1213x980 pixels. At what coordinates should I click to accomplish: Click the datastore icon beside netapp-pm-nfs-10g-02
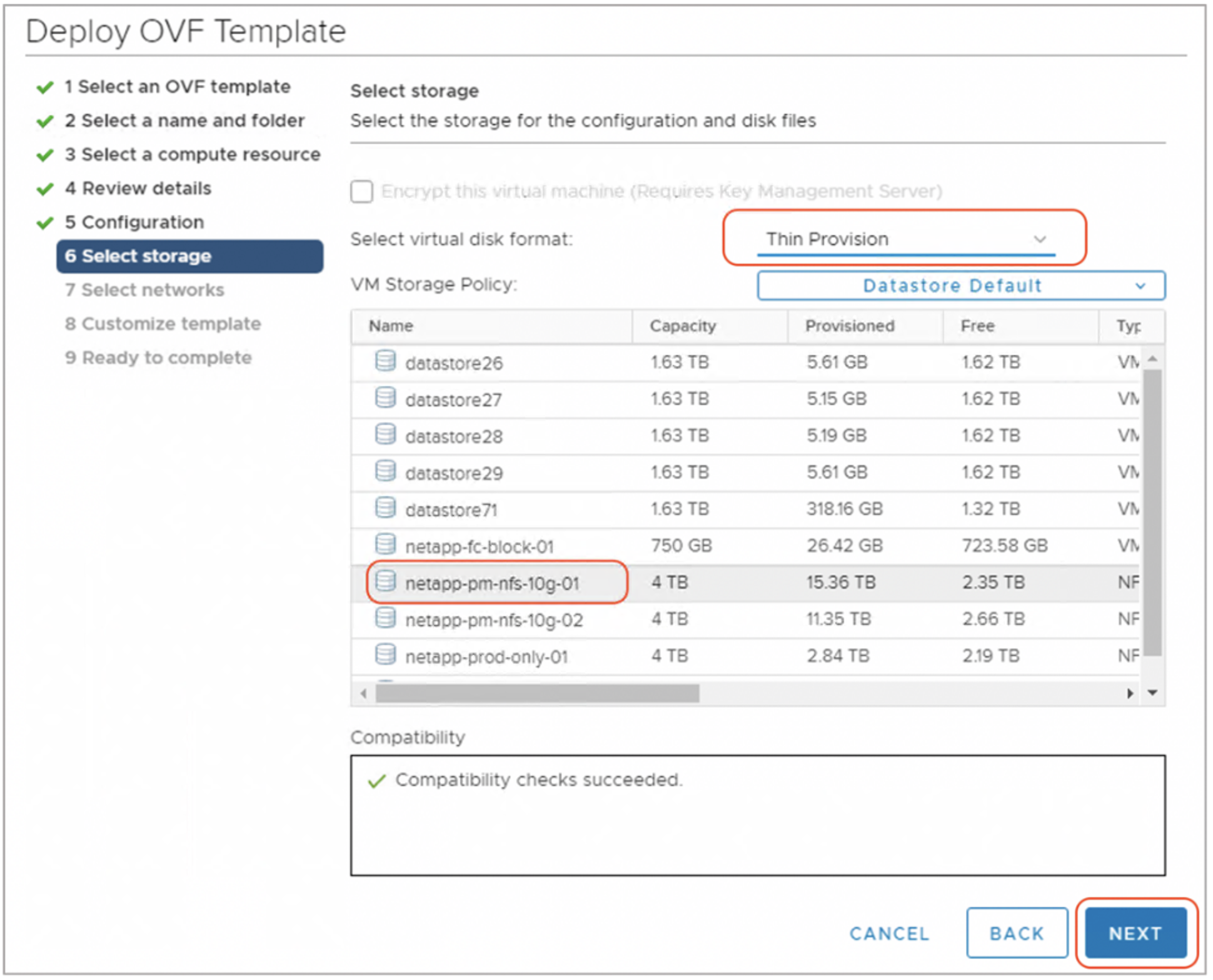click(x=386, y=619)
